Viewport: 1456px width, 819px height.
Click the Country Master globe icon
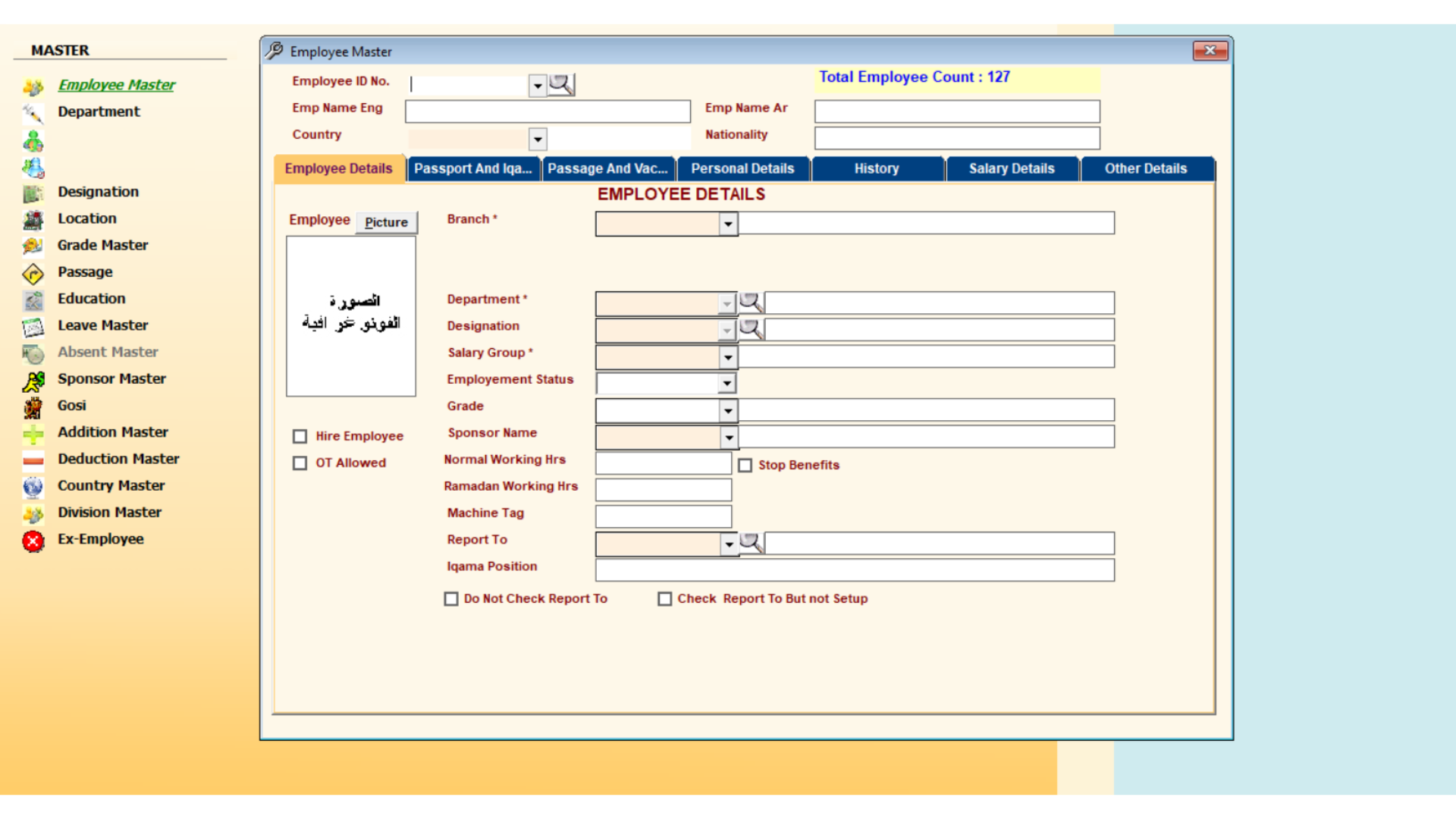[33, 487]
